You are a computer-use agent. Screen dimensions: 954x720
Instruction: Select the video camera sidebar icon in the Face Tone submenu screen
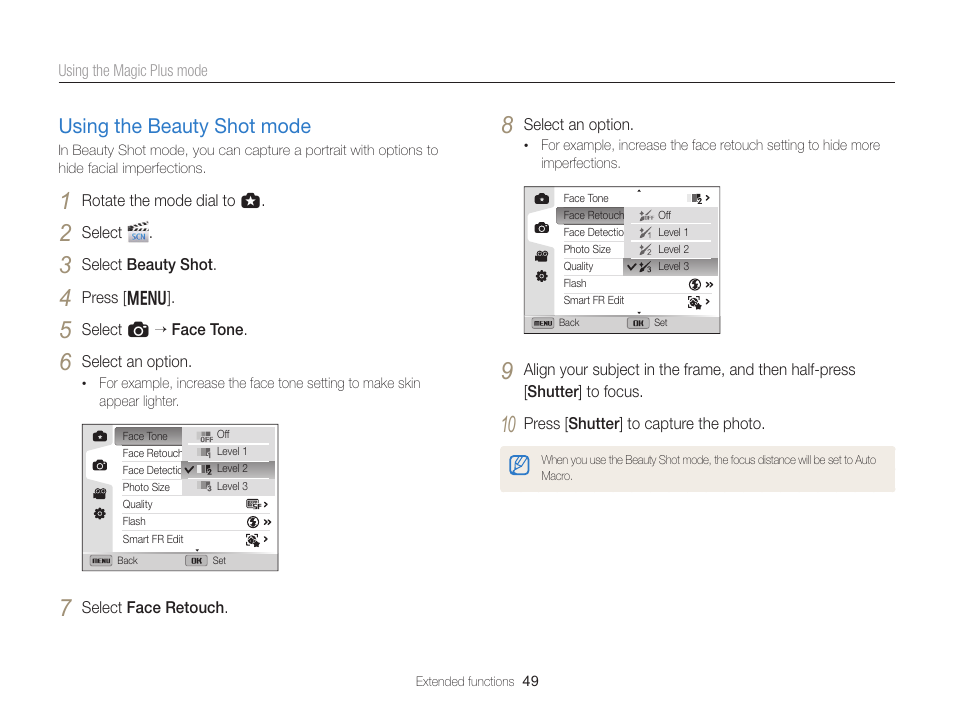100,493
